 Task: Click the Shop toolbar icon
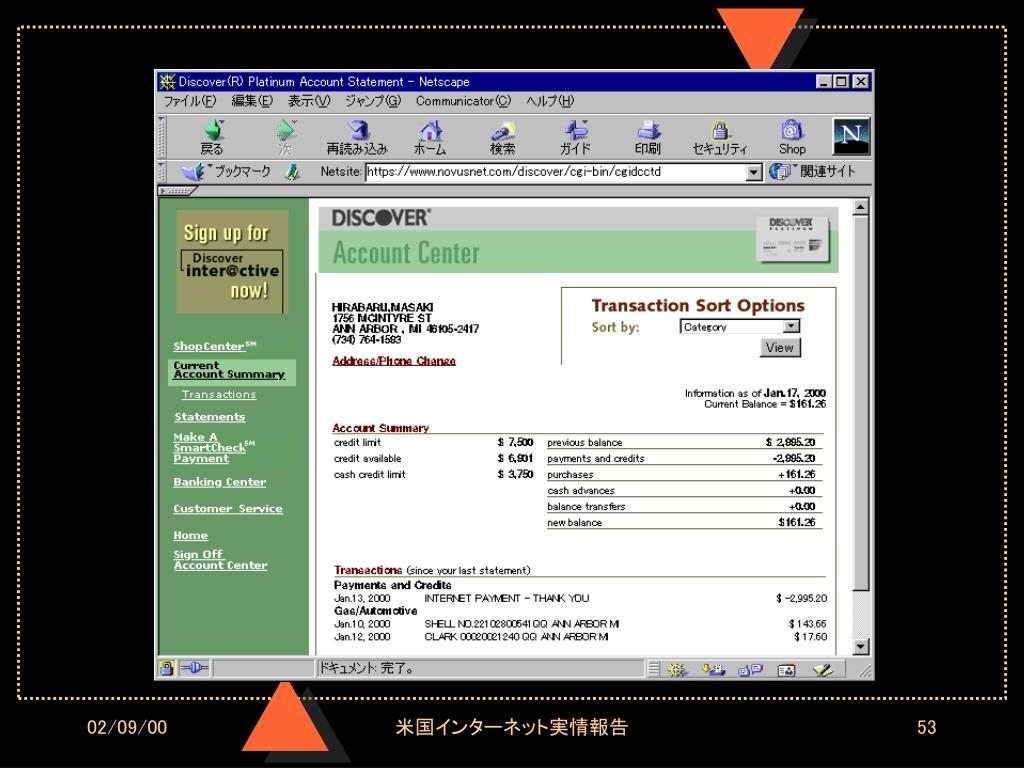792,137
